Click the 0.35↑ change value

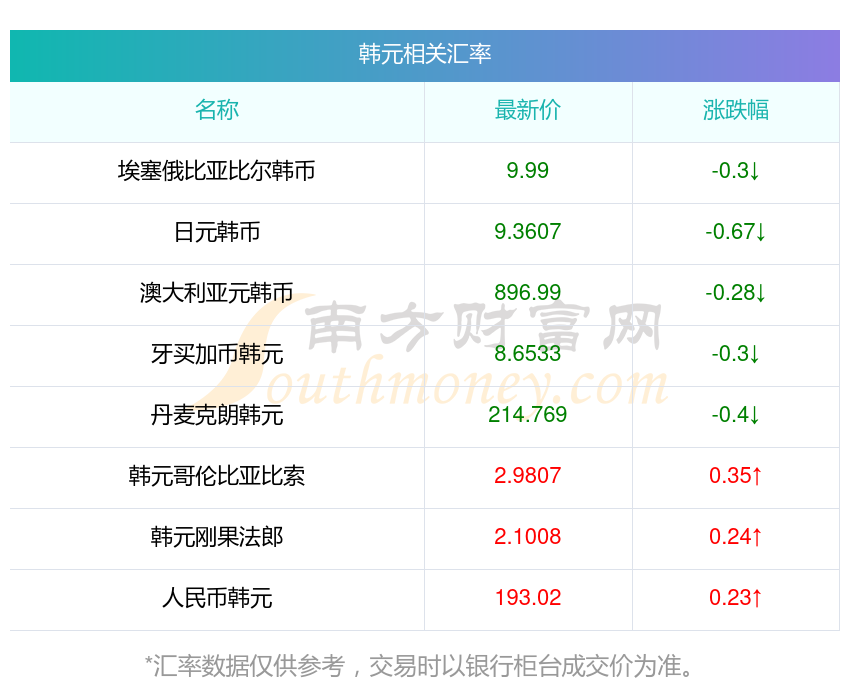(x=736, y=476)
